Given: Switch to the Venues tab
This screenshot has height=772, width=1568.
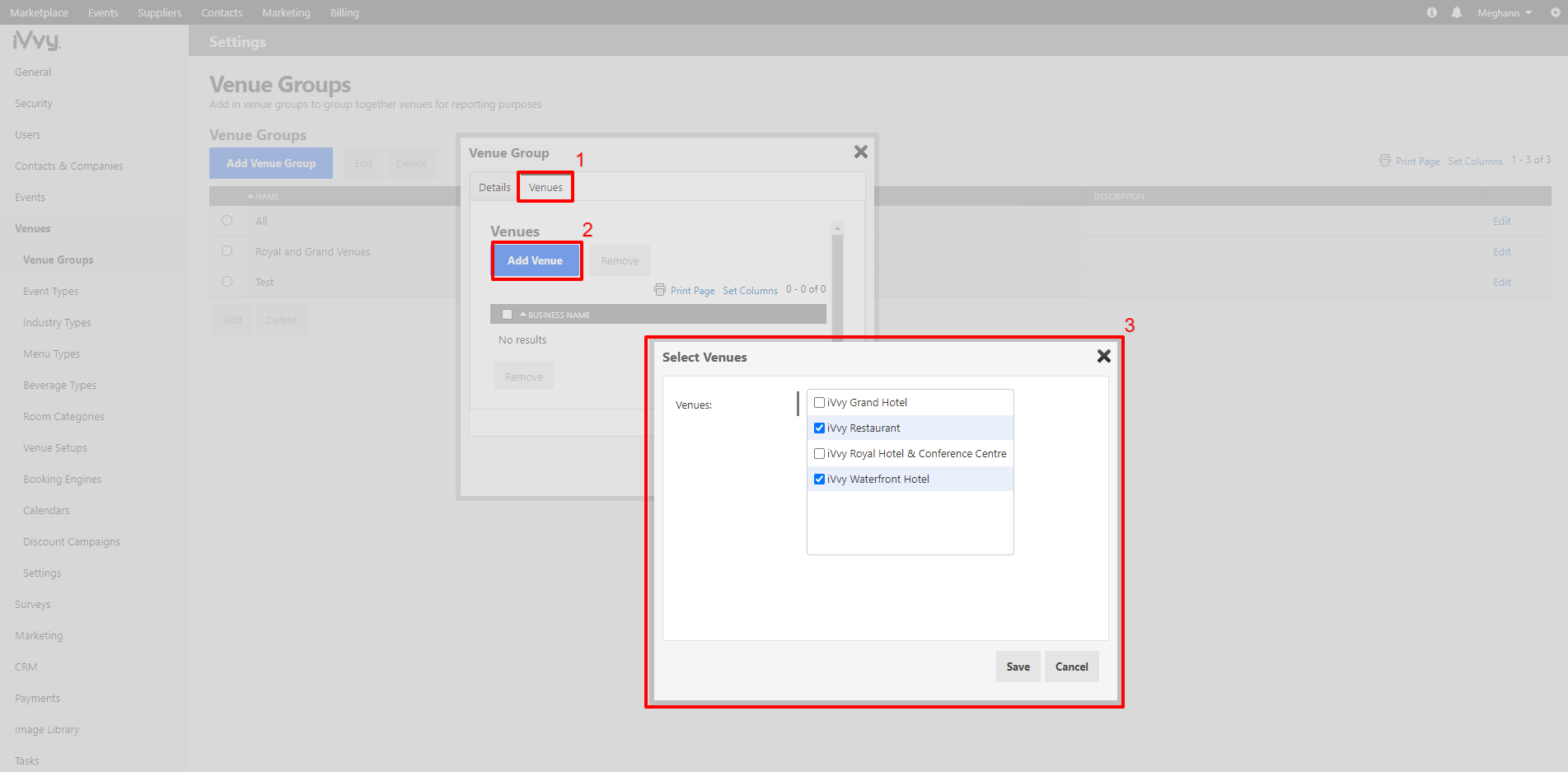Looking at the screenshot, I should coord(545,187).
